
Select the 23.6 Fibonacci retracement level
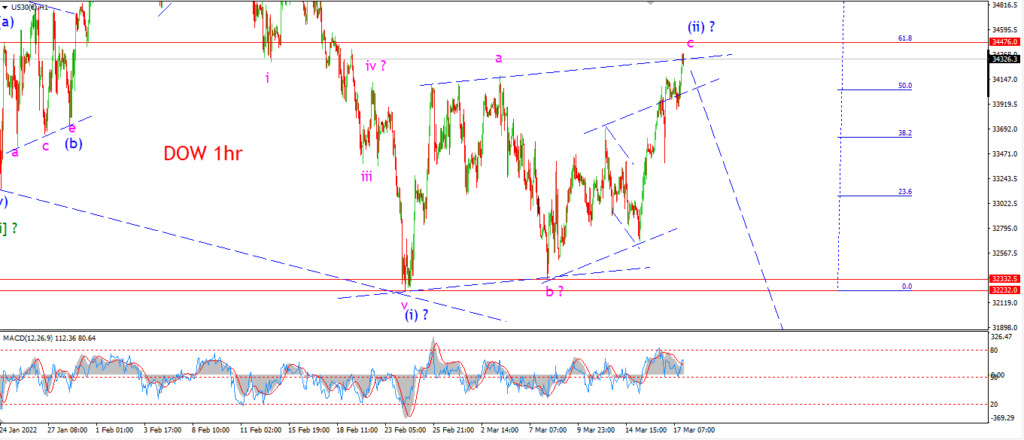pos(905,192)
